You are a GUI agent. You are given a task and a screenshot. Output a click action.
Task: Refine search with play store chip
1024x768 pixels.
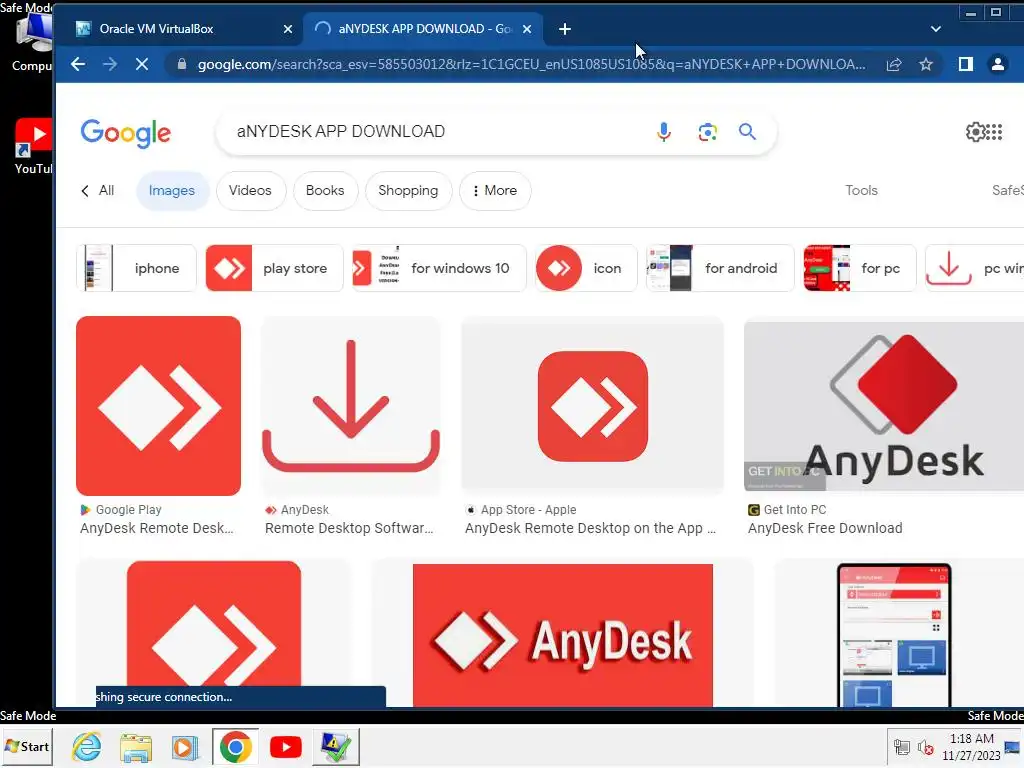pos(274,268)
